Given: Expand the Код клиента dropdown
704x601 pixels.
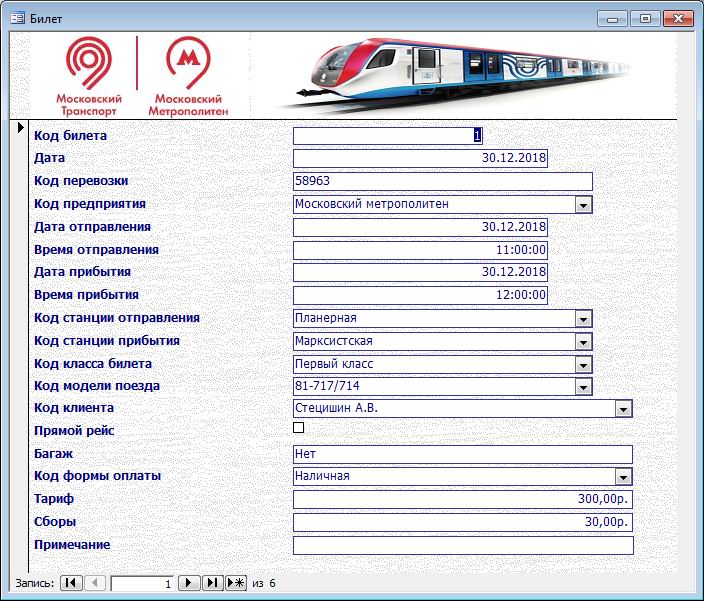Looking at the screenshot, I should (x=623, y=409).
